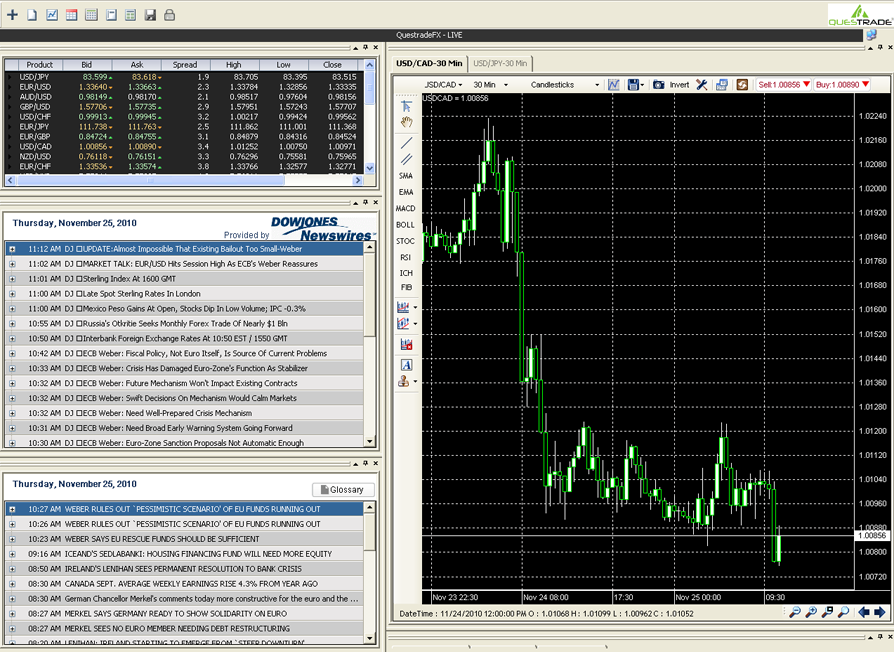894x652 pixels.
Task: Switch to the USD/JPY-30 Min tab
Action: tap(500, 63)
